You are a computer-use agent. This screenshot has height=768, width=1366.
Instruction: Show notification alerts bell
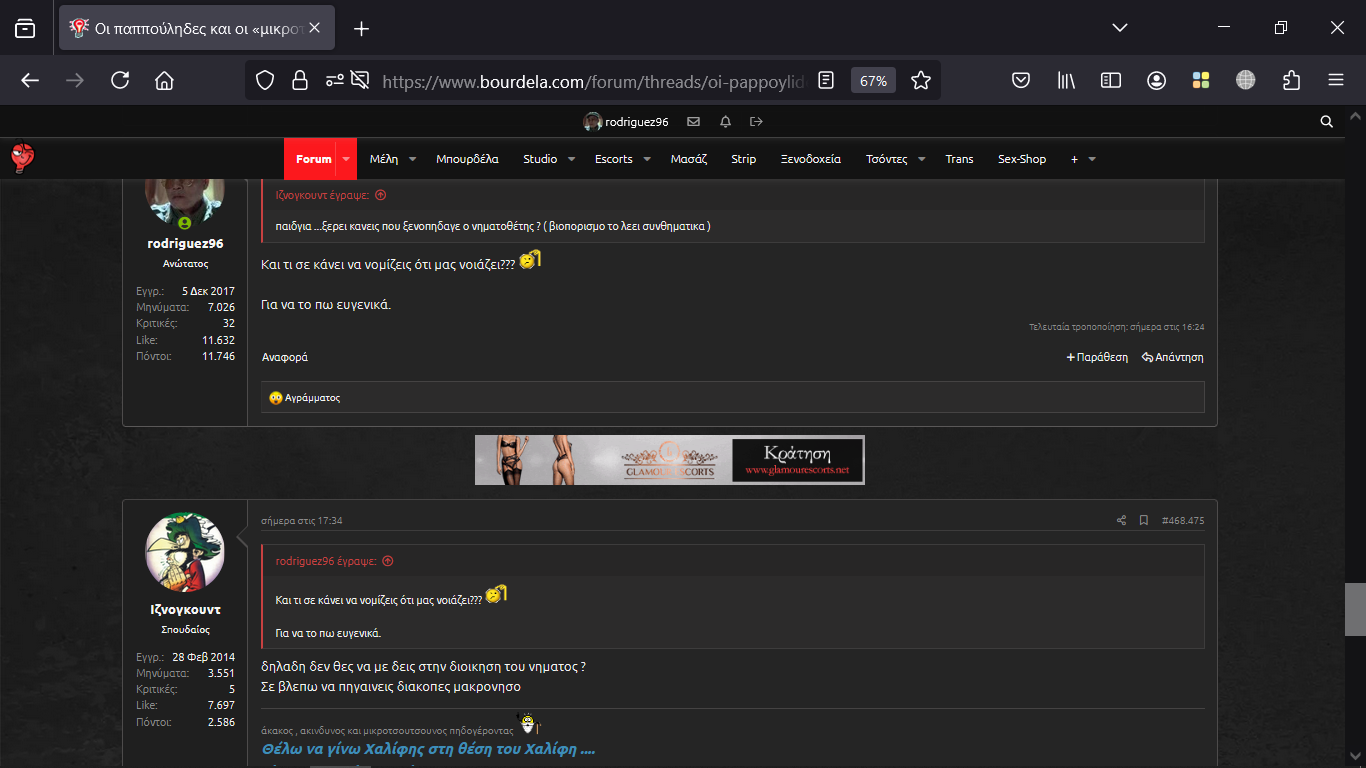coord(725,122)
